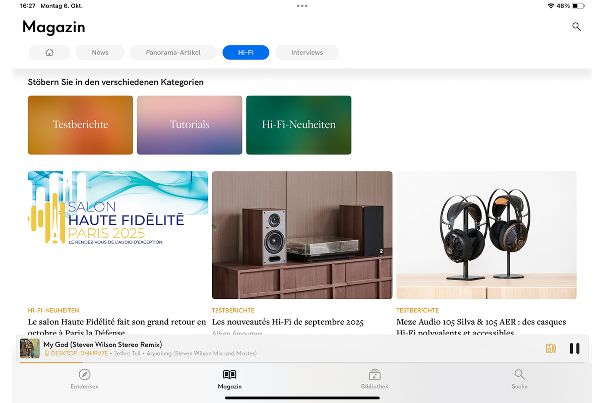Go to the Bibliothek tab icon
The width and height of the screenshot is (605, 403).
(x=374, y=375)
